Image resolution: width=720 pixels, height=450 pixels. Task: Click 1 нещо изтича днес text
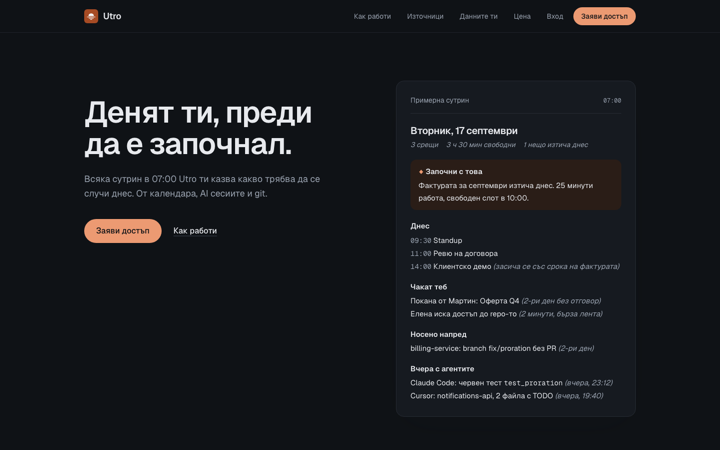click(556, 145)
